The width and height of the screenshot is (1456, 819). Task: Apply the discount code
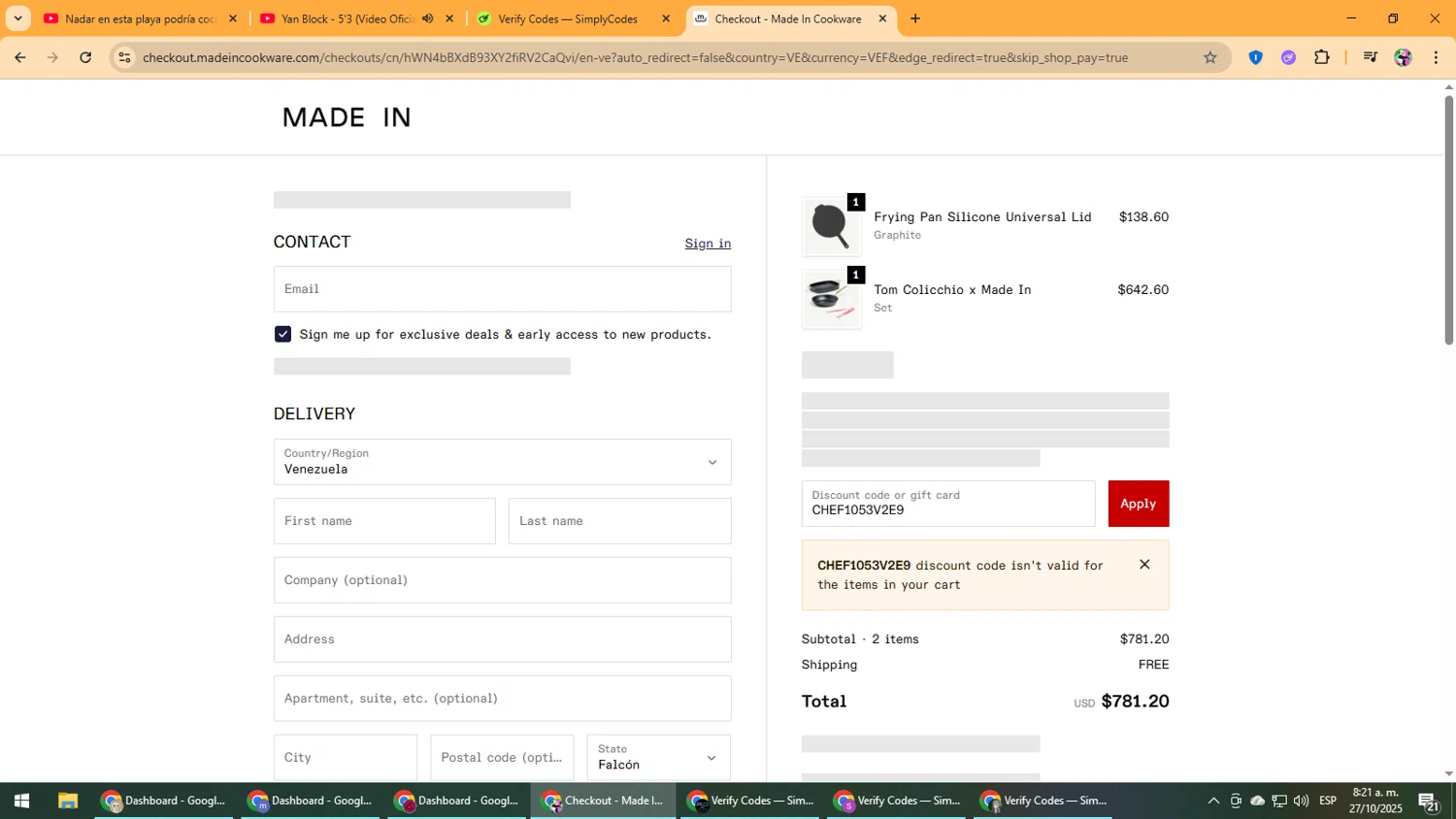click(x=1138, y=504)
